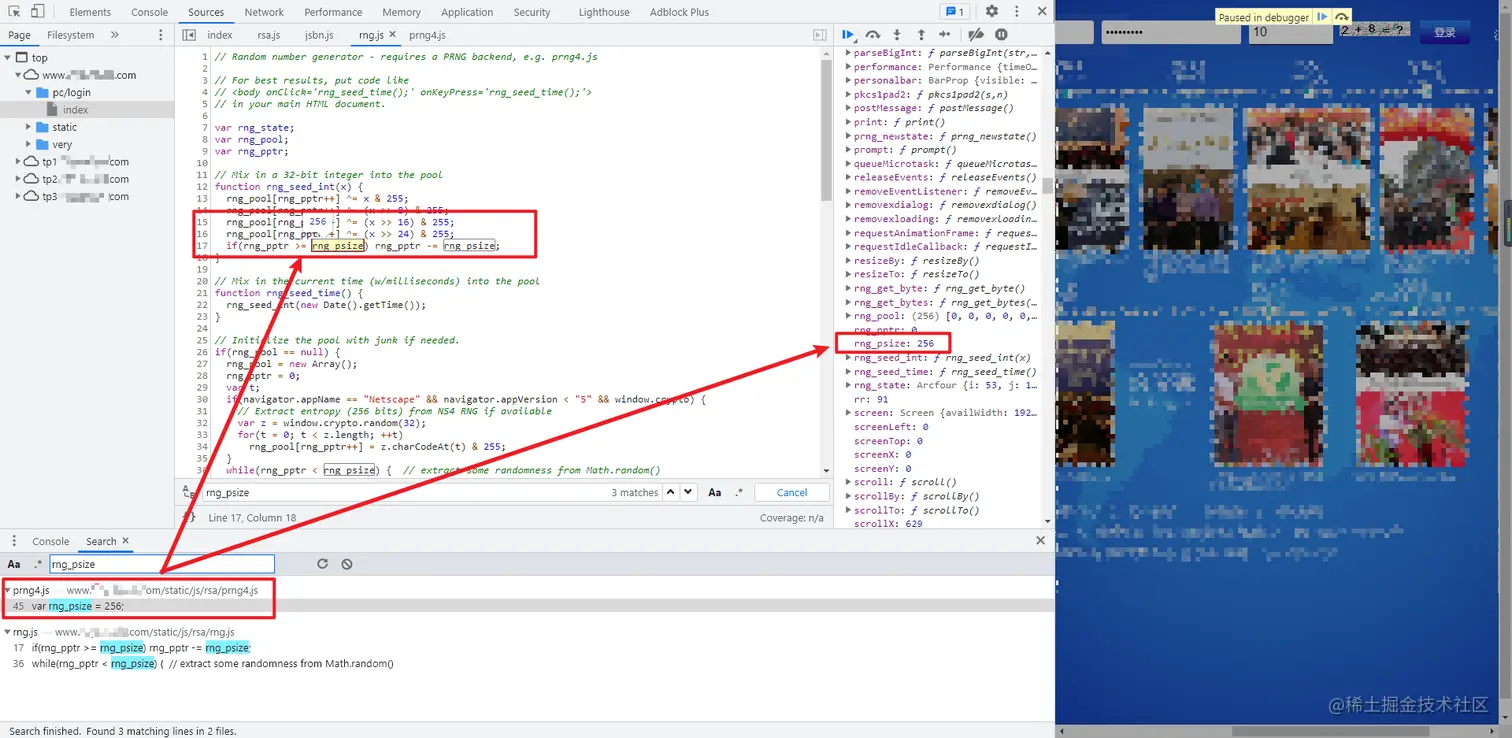Close the Search drawer tab
This screenshot has height=738, width=1512.
pos(125,541)
